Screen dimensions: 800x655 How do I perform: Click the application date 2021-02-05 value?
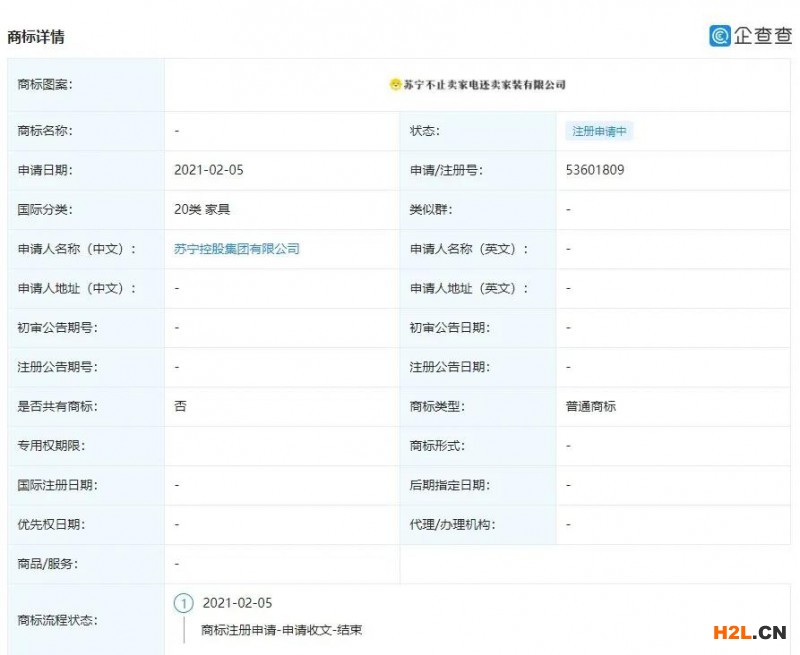coord(208,170)
